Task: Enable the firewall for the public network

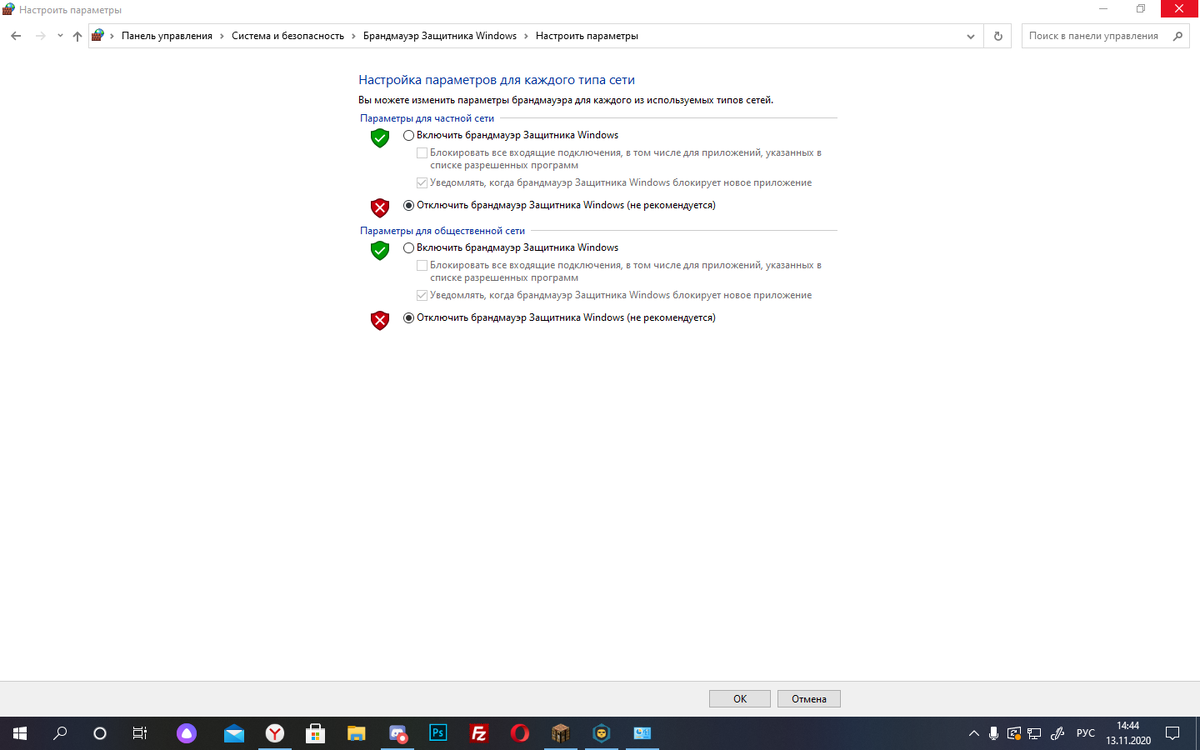Action: [x=408, y=247]
